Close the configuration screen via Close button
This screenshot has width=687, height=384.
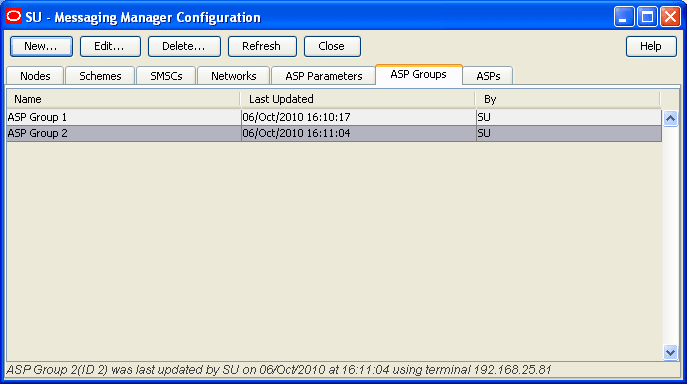[x=332, y=46]
